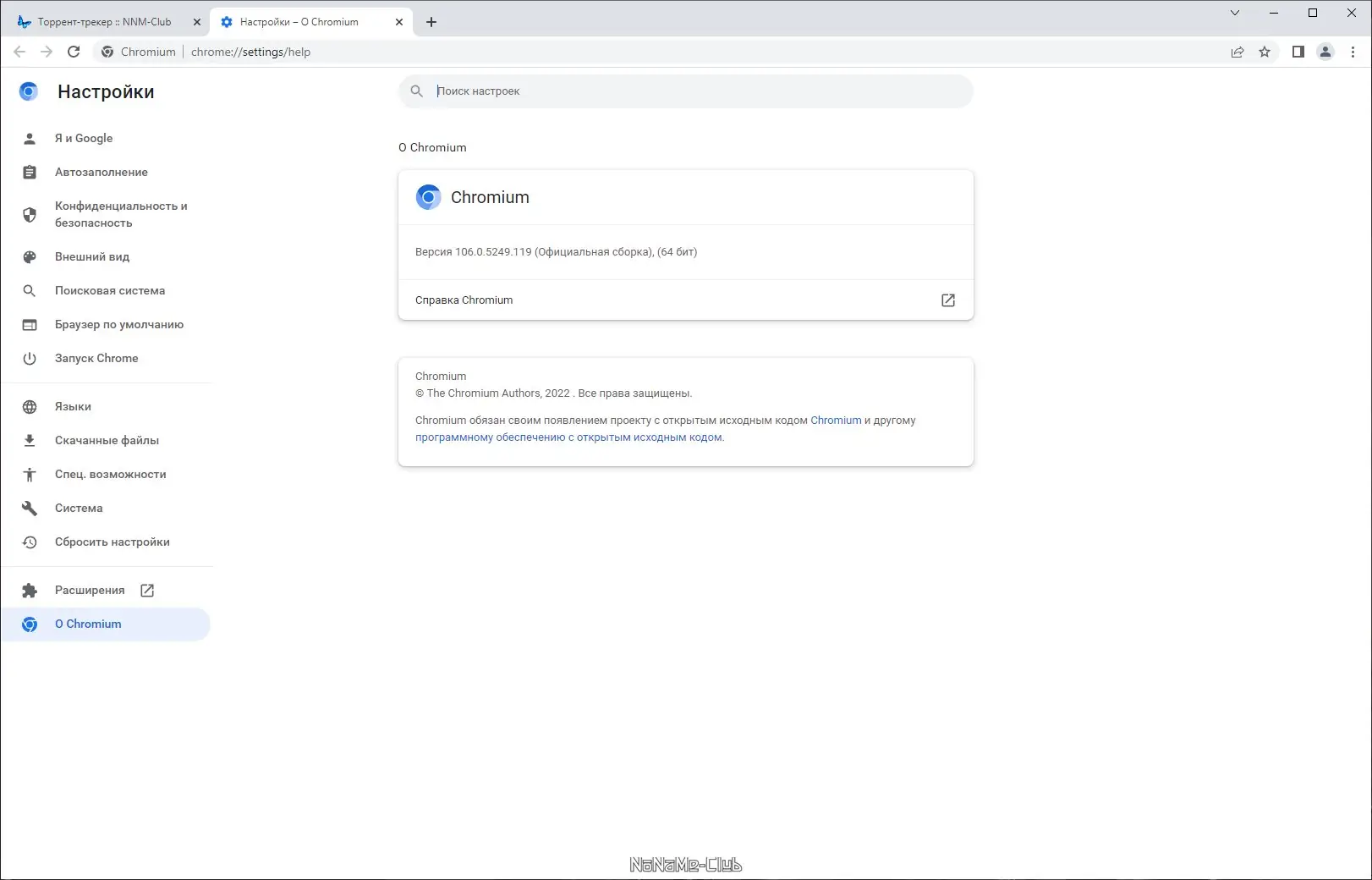Image resolution: width=1372 pixels, height=880 pixels.
Task: Focus the Поиск настроек search field
Action: pos(685,91)
